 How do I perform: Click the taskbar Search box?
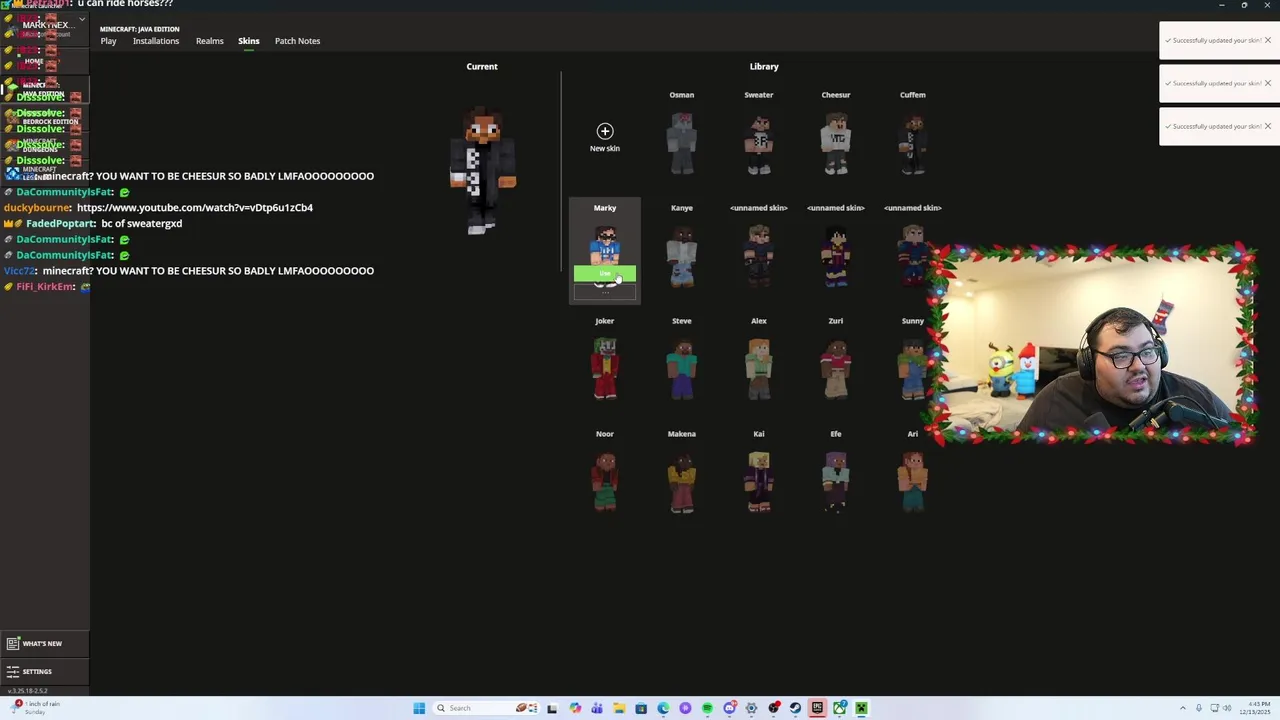click(x=486, y=708)
